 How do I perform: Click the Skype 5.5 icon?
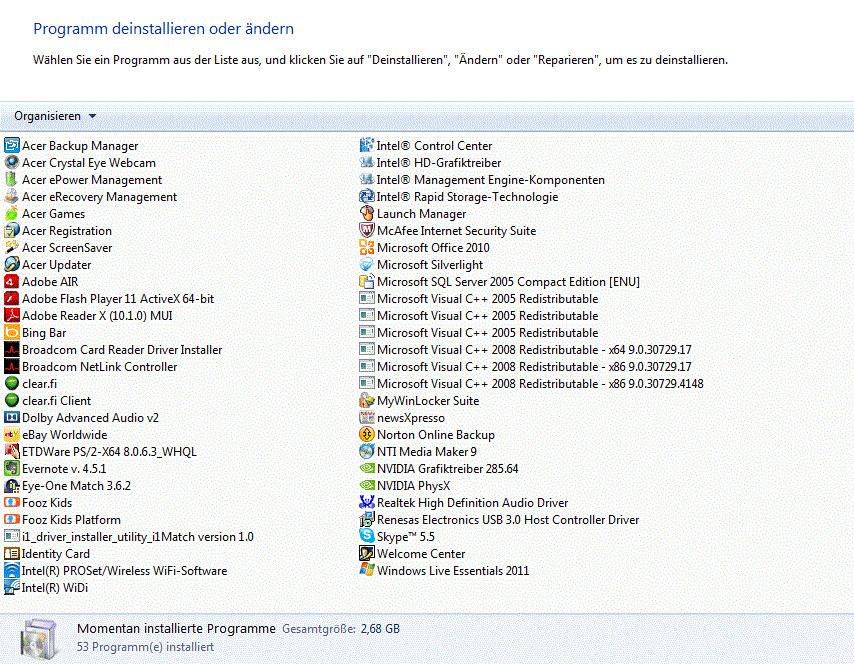click(367, 537)
